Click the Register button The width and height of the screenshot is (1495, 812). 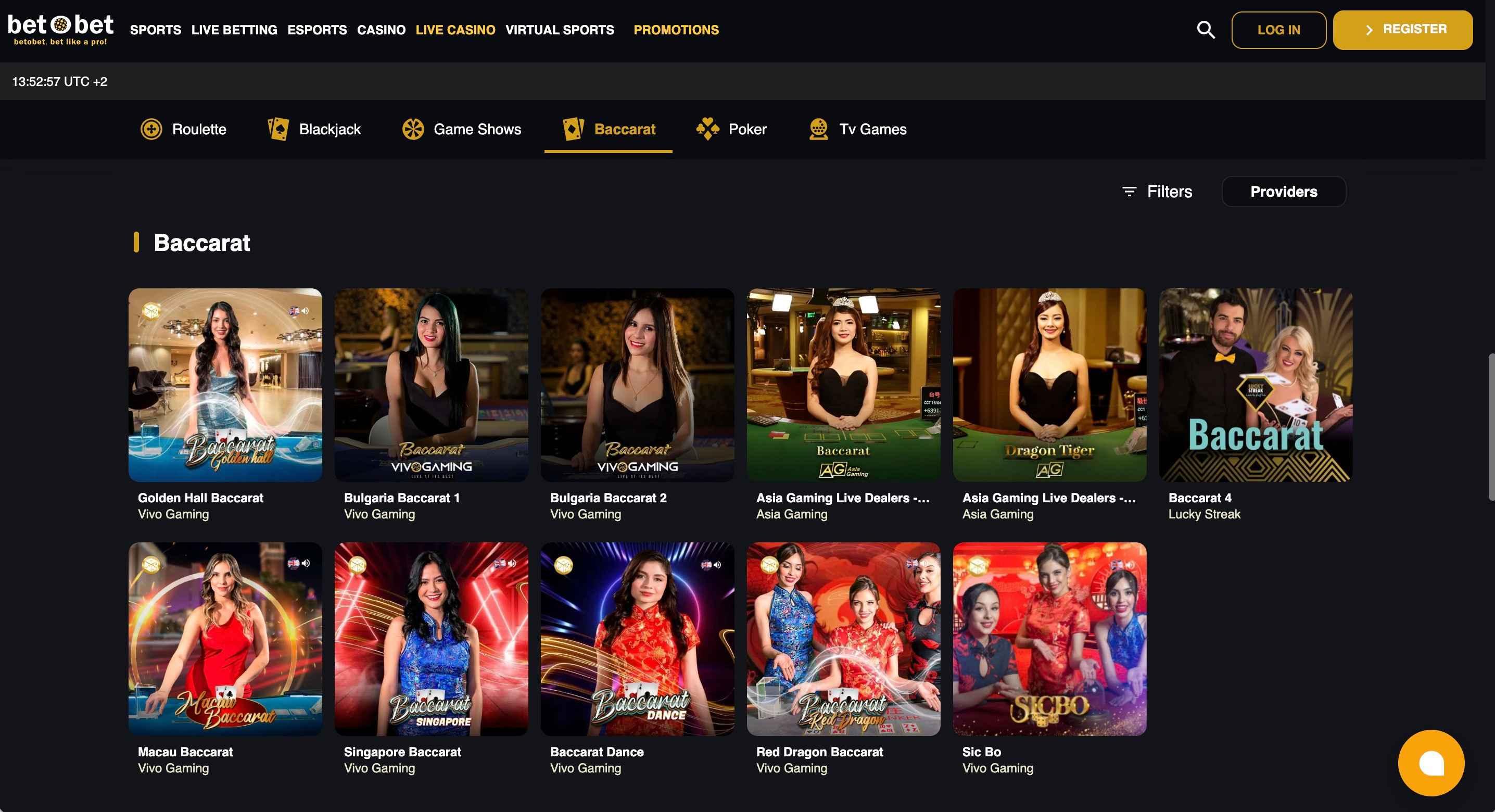click(1402, 30)
